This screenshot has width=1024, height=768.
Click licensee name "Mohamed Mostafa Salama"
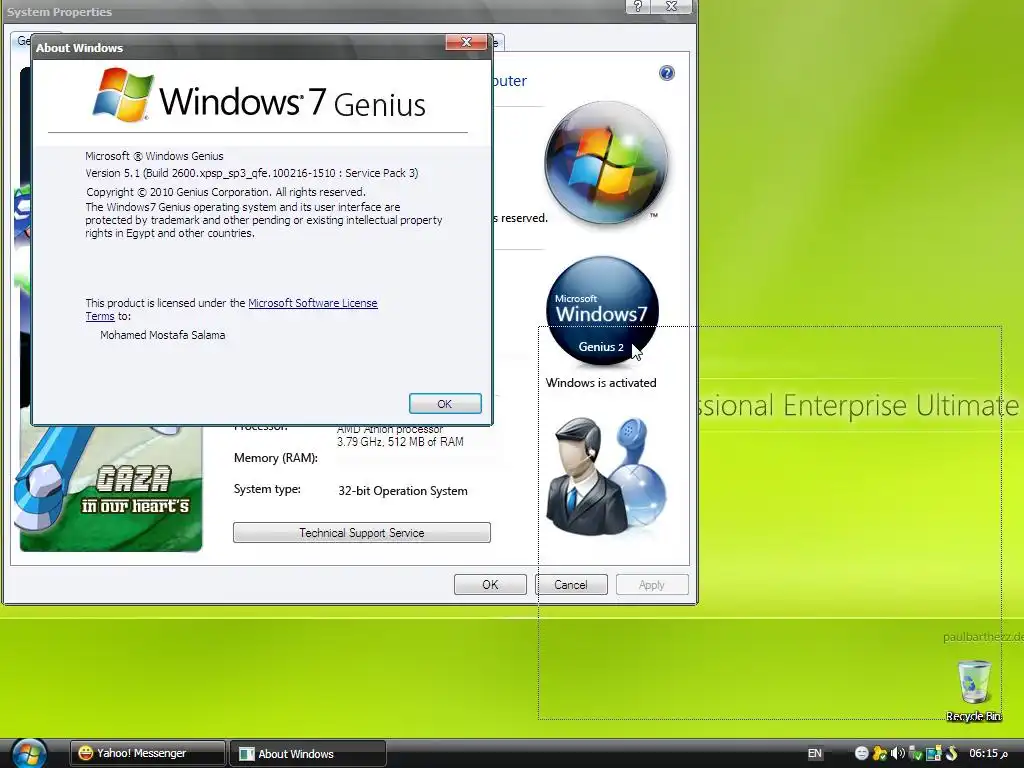tap(163, 335)
